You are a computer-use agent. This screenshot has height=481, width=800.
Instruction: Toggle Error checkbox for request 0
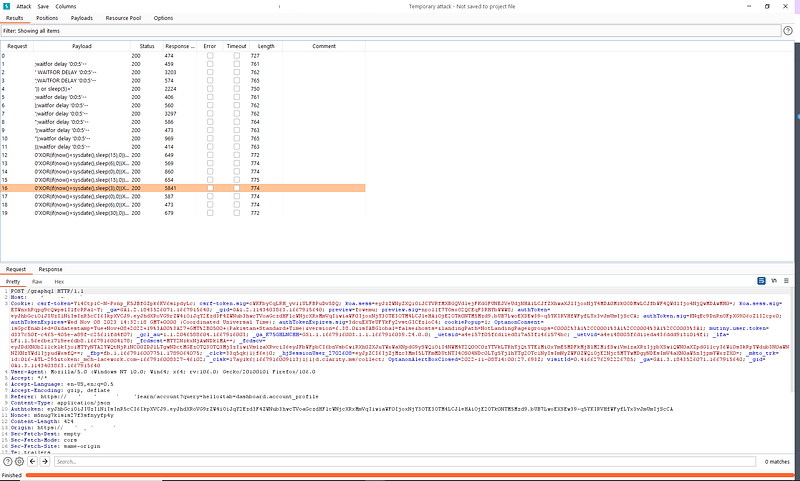pyautogui.click(x=210, y=56)
